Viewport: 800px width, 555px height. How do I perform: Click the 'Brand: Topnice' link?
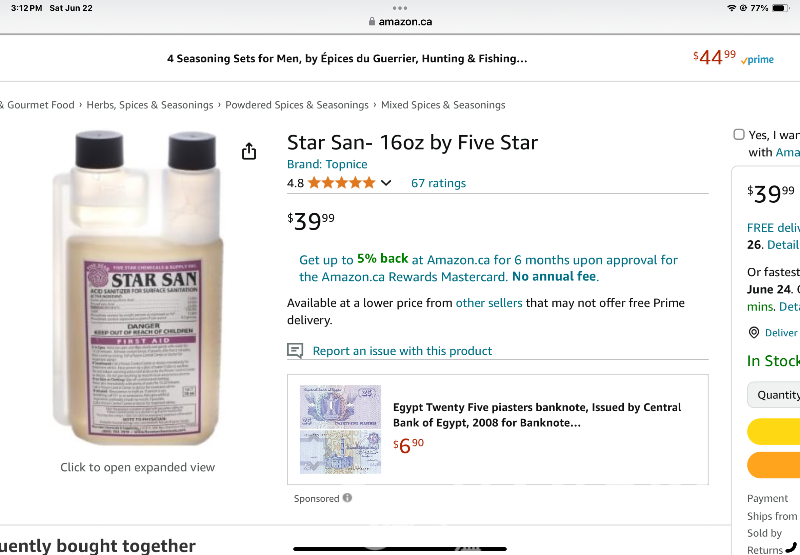[327, 164]
